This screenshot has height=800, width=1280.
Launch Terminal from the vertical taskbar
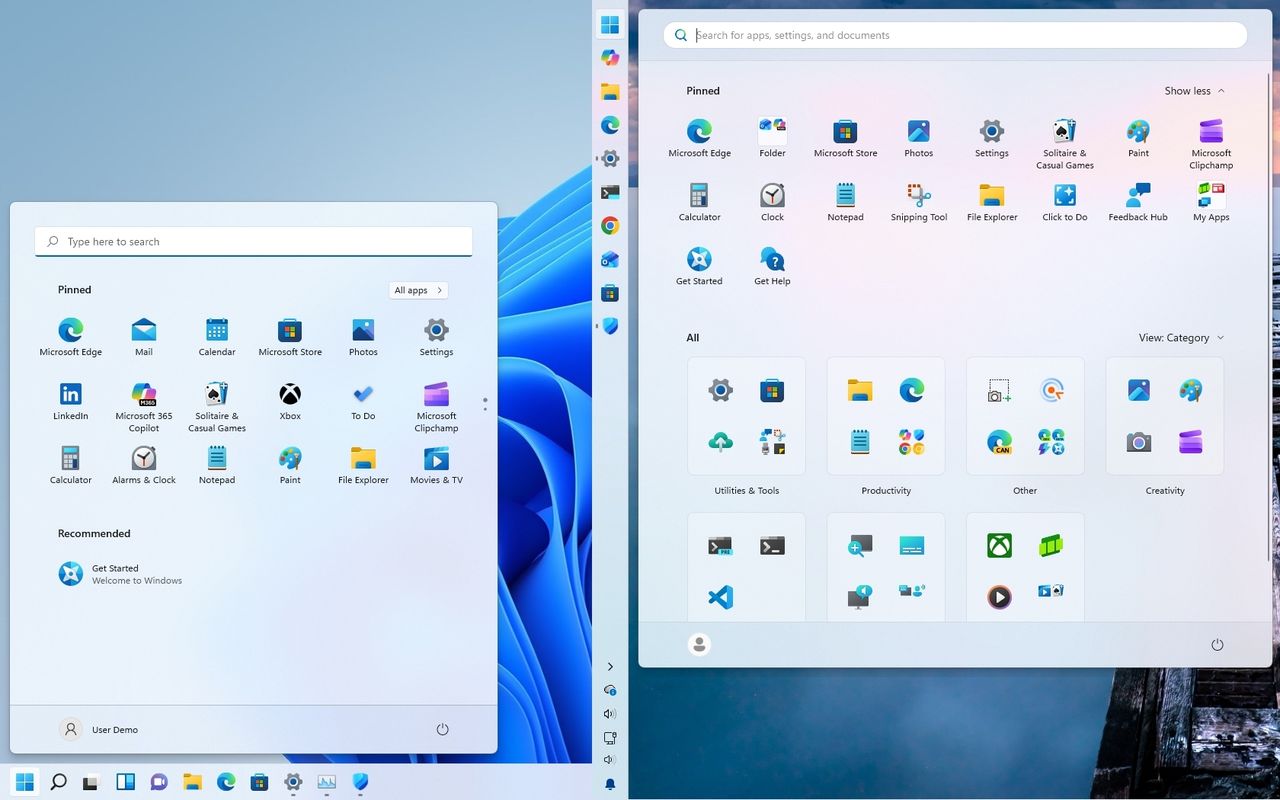610,192
